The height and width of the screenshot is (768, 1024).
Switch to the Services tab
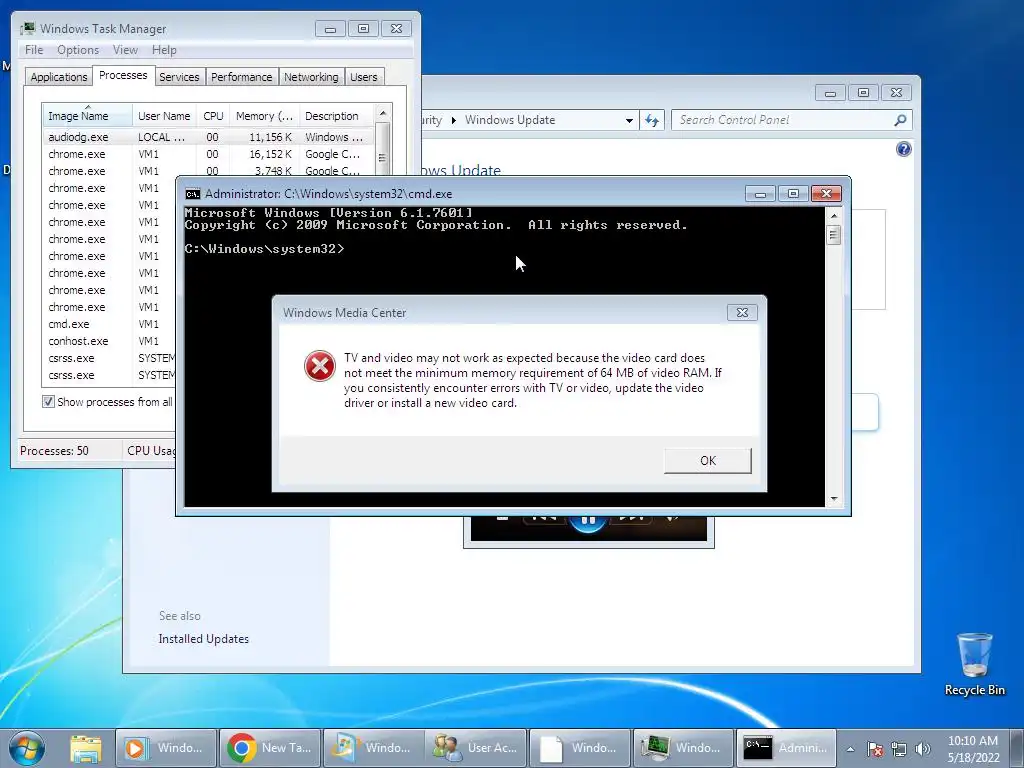(179, 77)
